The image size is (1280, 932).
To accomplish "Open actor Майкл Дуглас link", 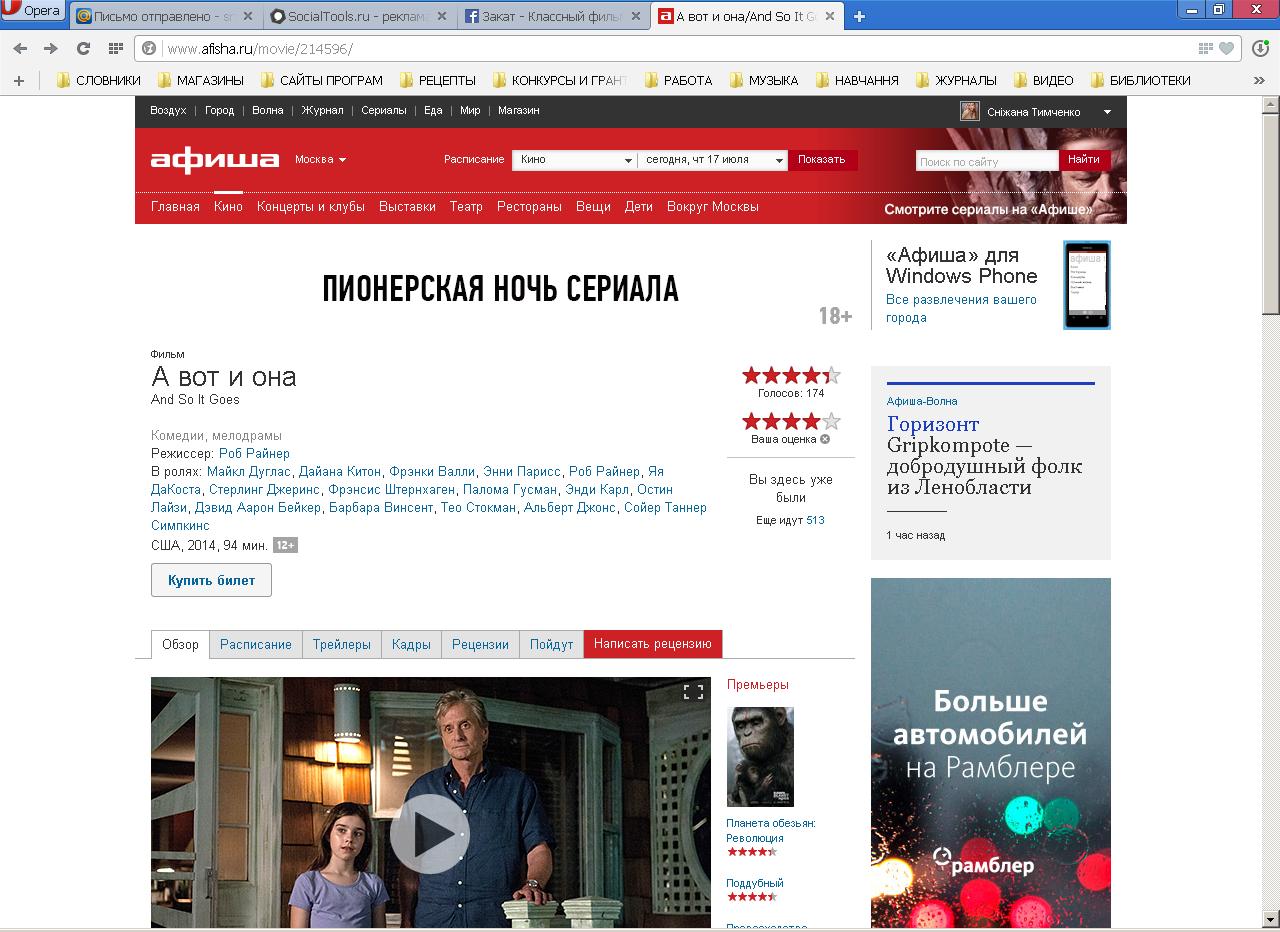I will (248, 471).
